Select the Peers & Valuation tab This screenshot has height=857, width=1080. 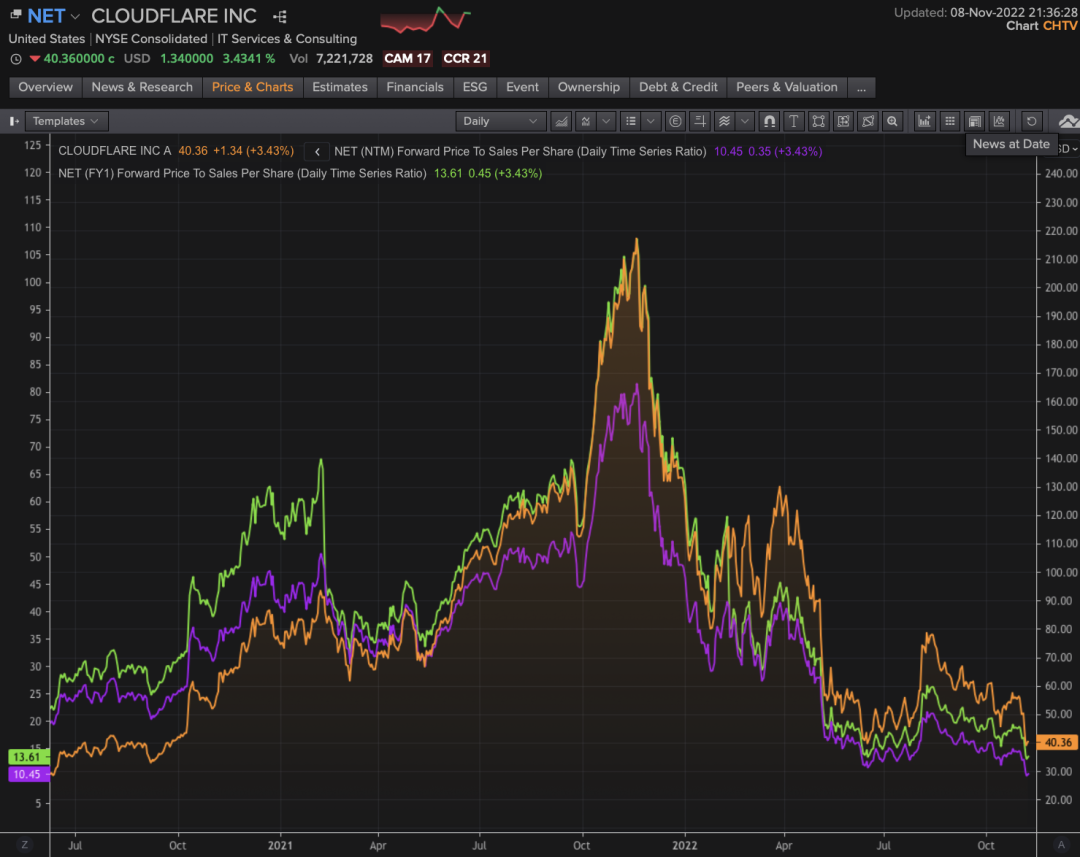787,87
